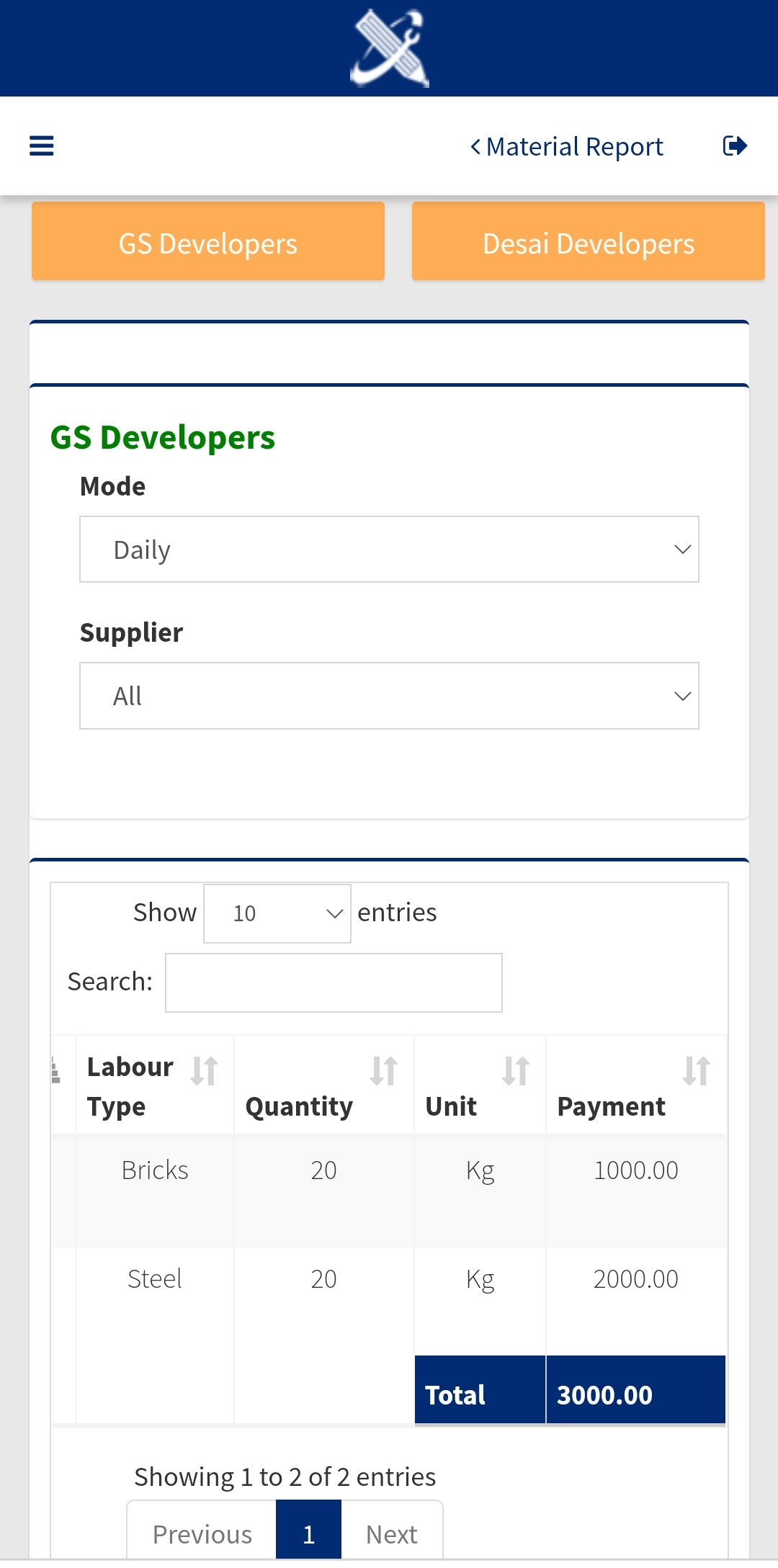Screen dimensions: 778x1568
Task: Expand the Supplier dropdown
Action: [x=389, y=696]
